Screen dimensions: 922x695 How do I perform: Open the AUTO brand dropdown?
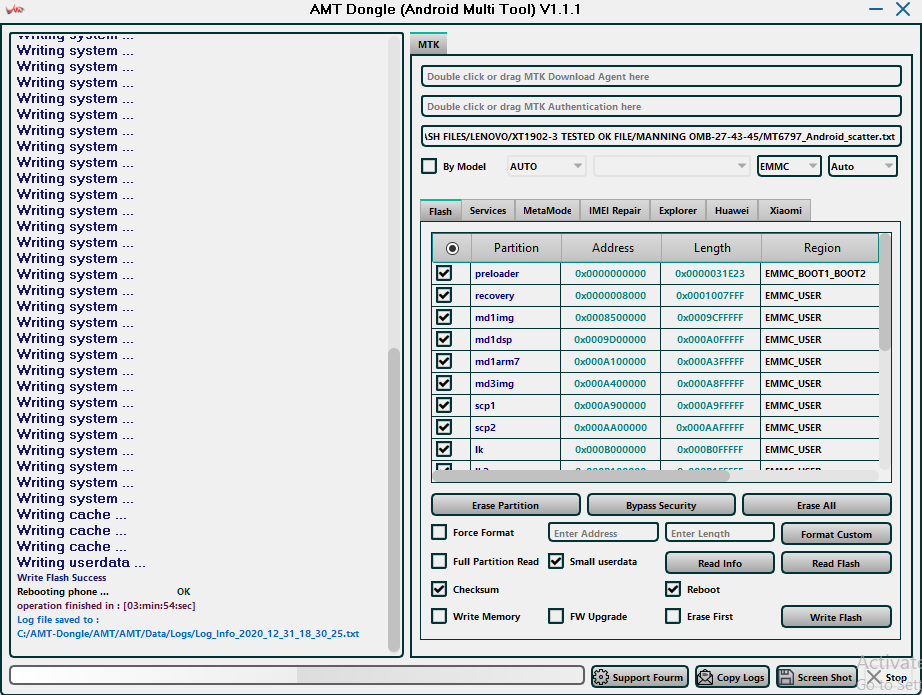[x=546, y=166]
